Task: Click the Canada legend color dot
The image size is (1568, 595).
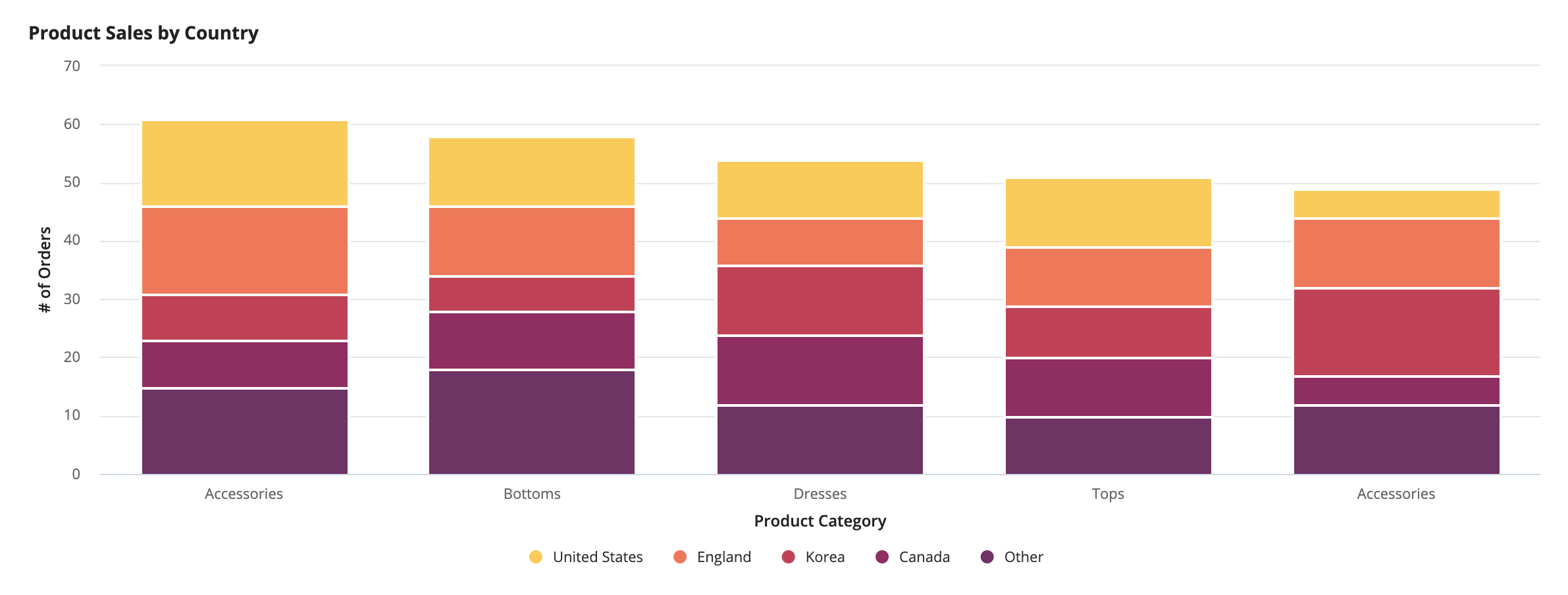Action: click(x=882, y=557)
